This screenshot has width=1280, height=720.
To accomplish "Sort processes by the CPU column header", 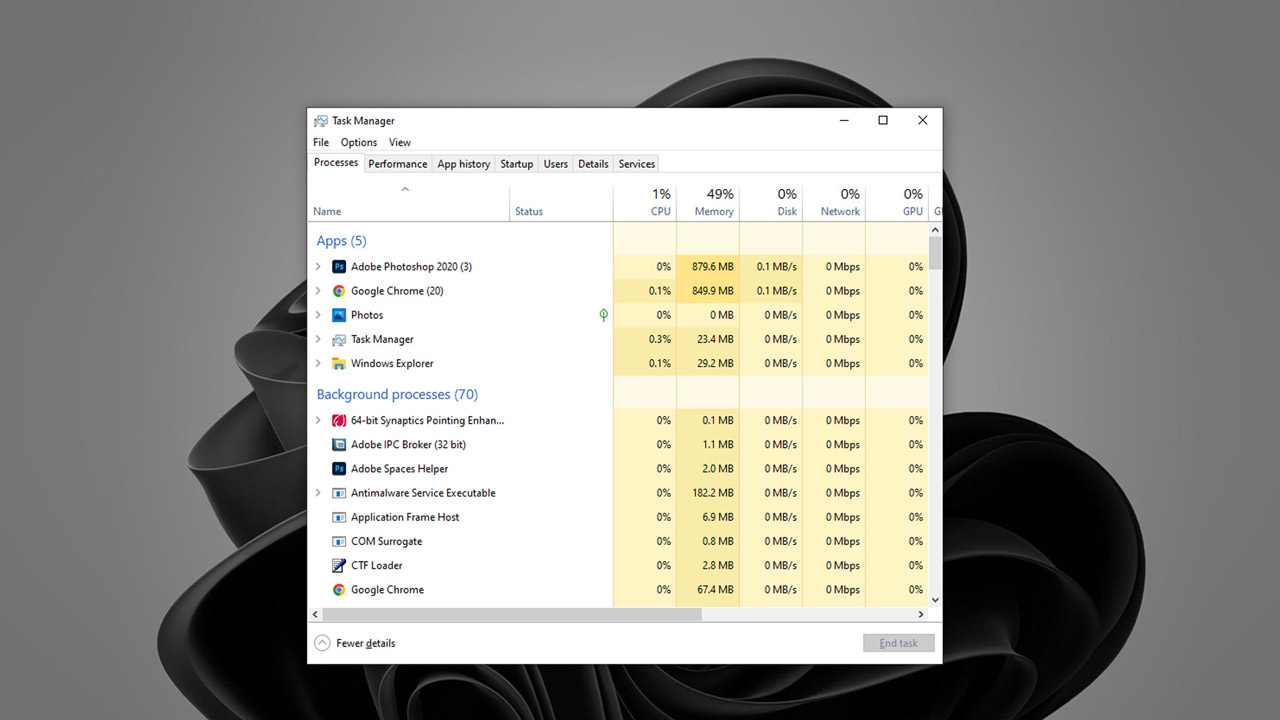I will (x=645, y=203).
